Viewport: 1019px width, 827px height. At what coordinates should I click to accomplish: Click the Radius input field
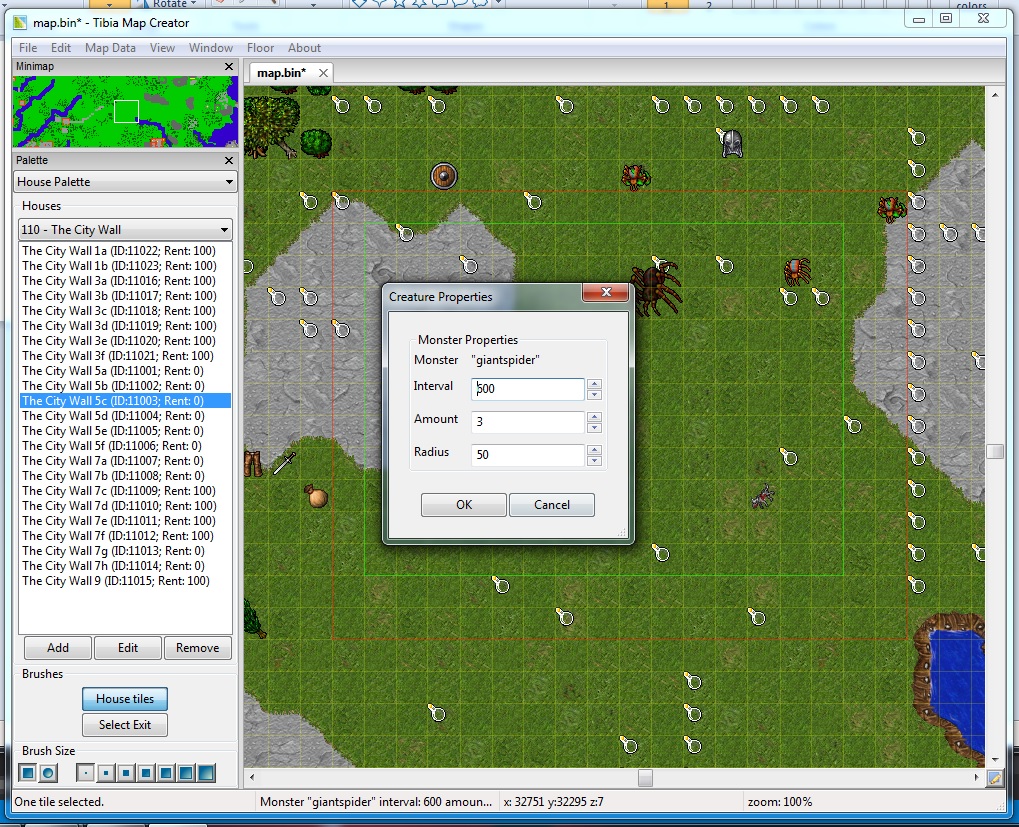(x=528, y=455)
